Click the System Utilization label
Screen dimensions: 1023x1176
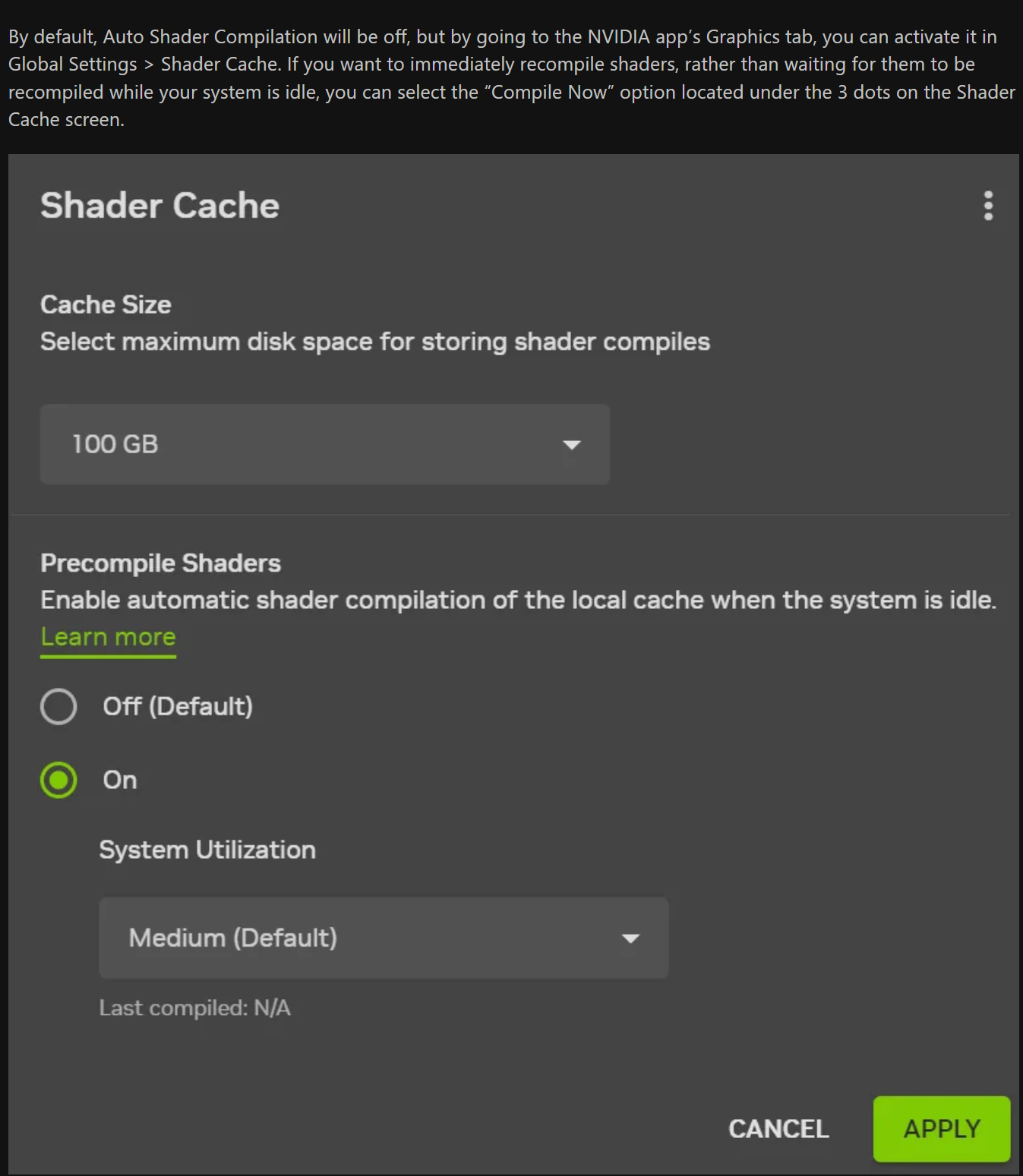coord(207,850)
